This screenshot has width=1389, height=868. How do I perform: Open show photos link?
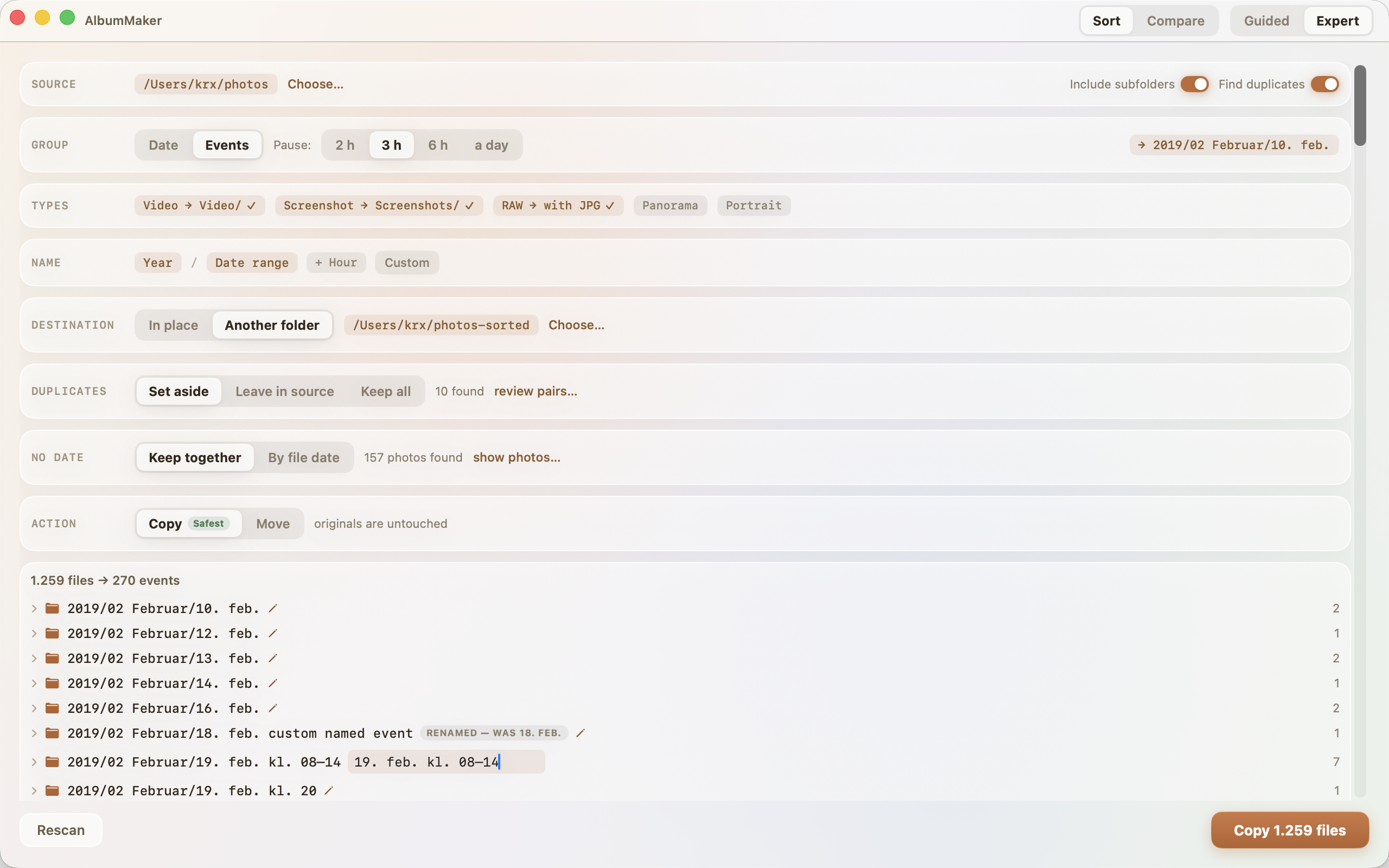(x=517, y=457)
